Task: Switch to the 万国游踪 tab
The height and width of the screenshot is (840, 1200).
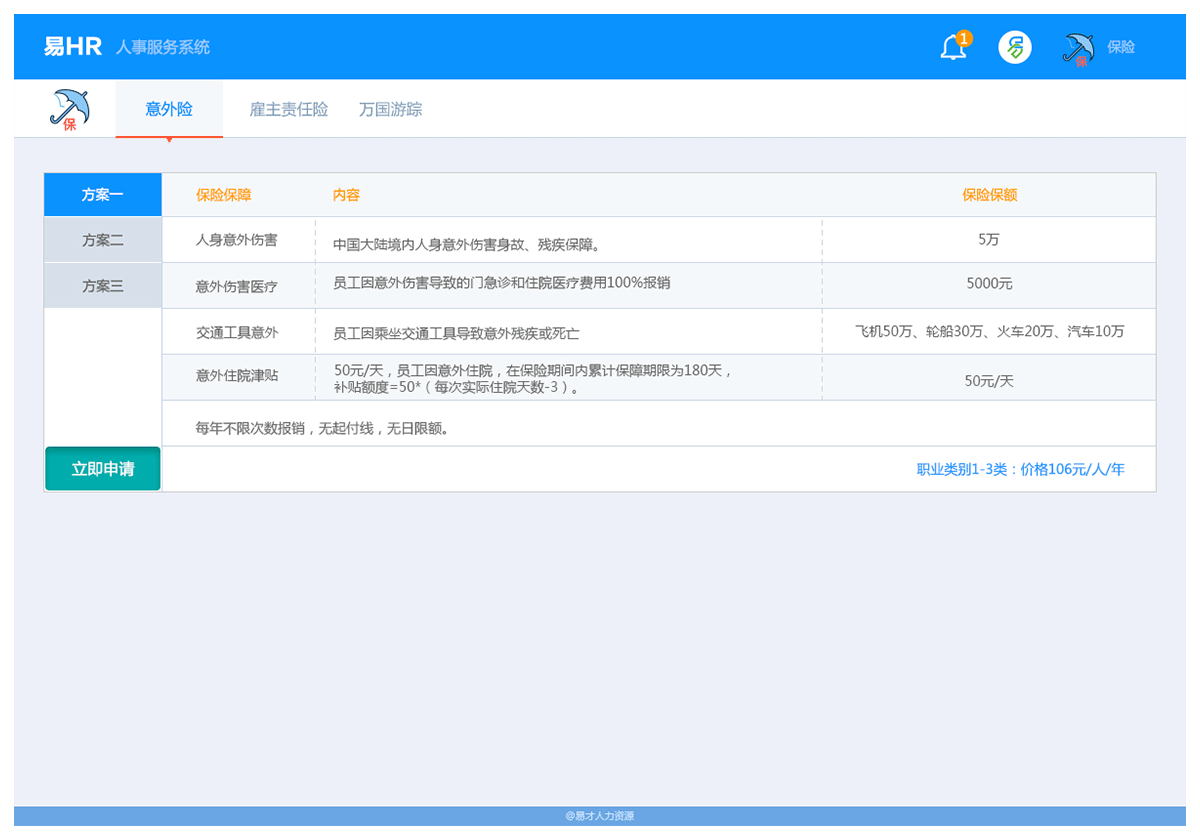Action: [391, 110]
